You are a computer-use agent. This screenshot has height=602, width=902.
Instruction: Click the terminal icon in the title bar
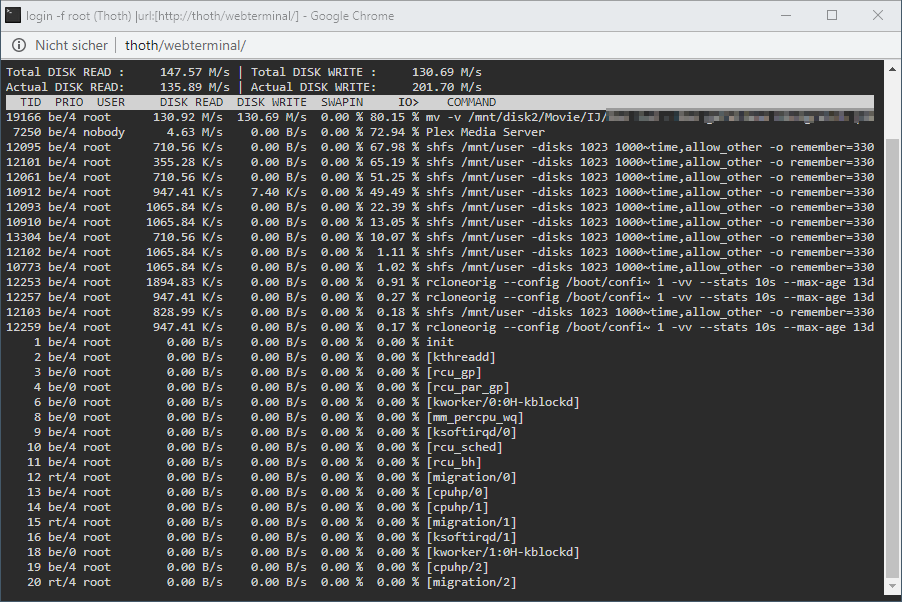tap(13, 16)
